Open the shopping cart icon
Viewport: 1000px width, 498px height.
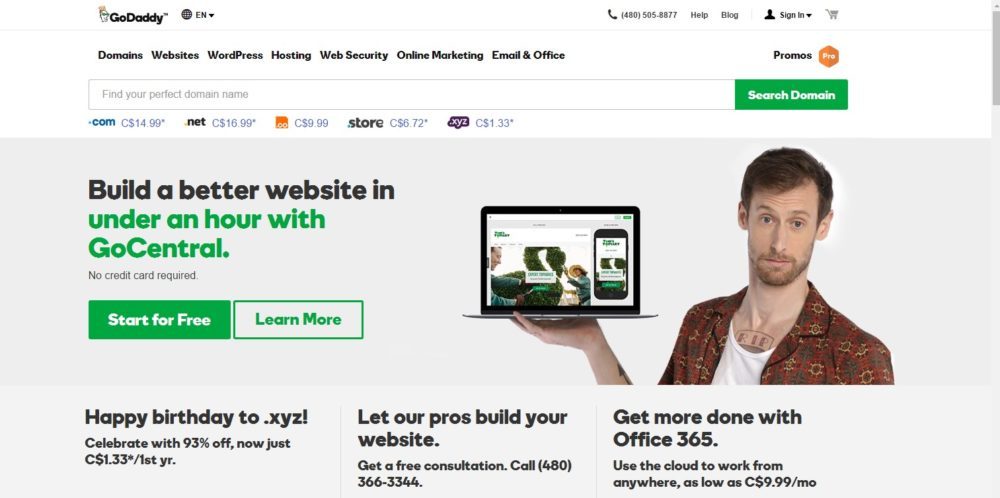pos(832,14)
